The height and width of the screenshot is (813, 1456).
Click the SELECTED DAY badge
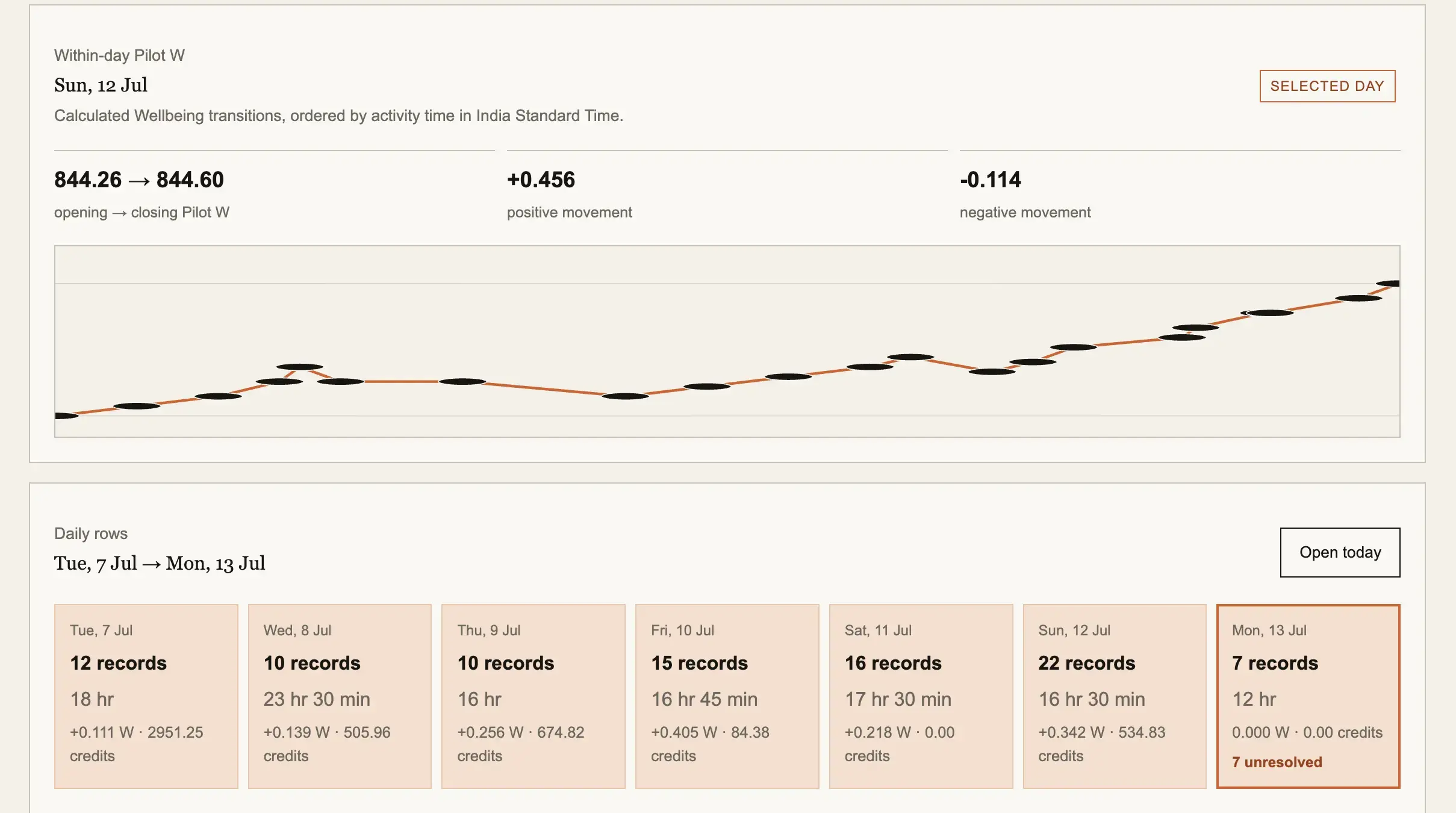click(1327, 86)
